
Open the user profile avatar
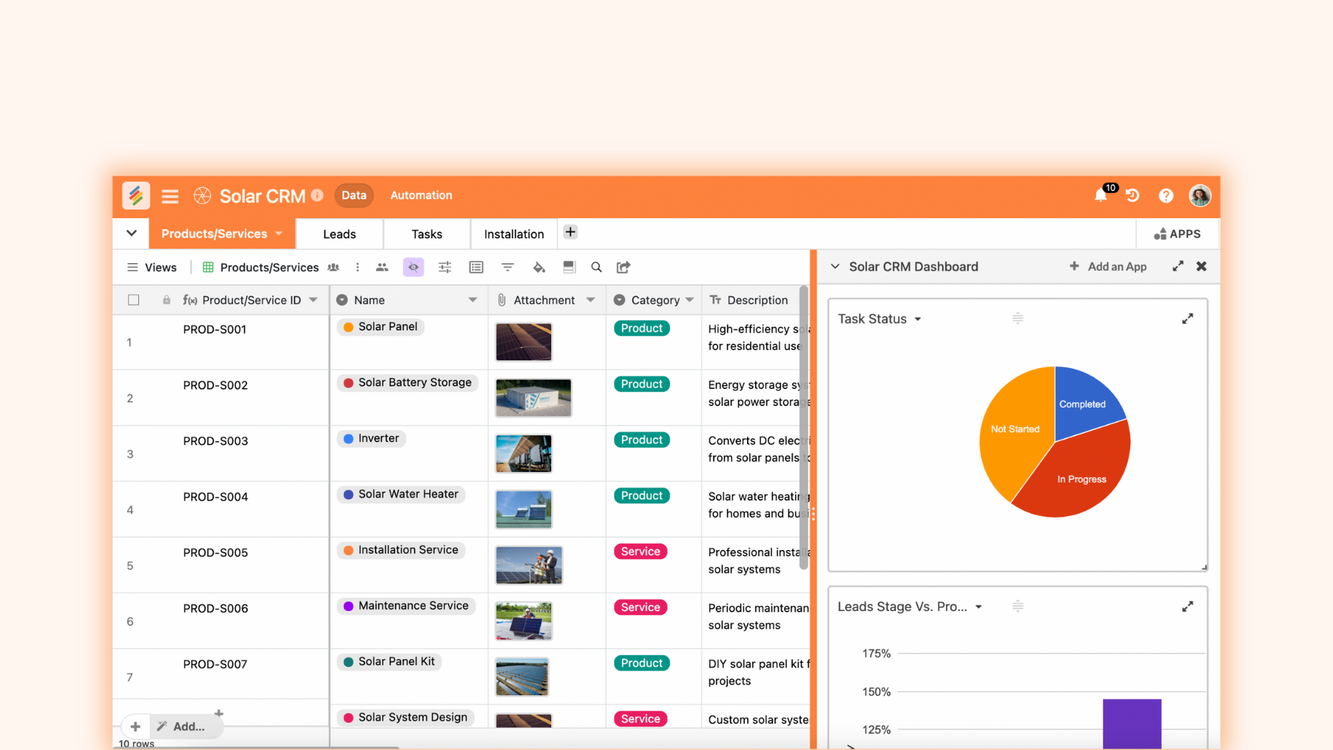1200,195
